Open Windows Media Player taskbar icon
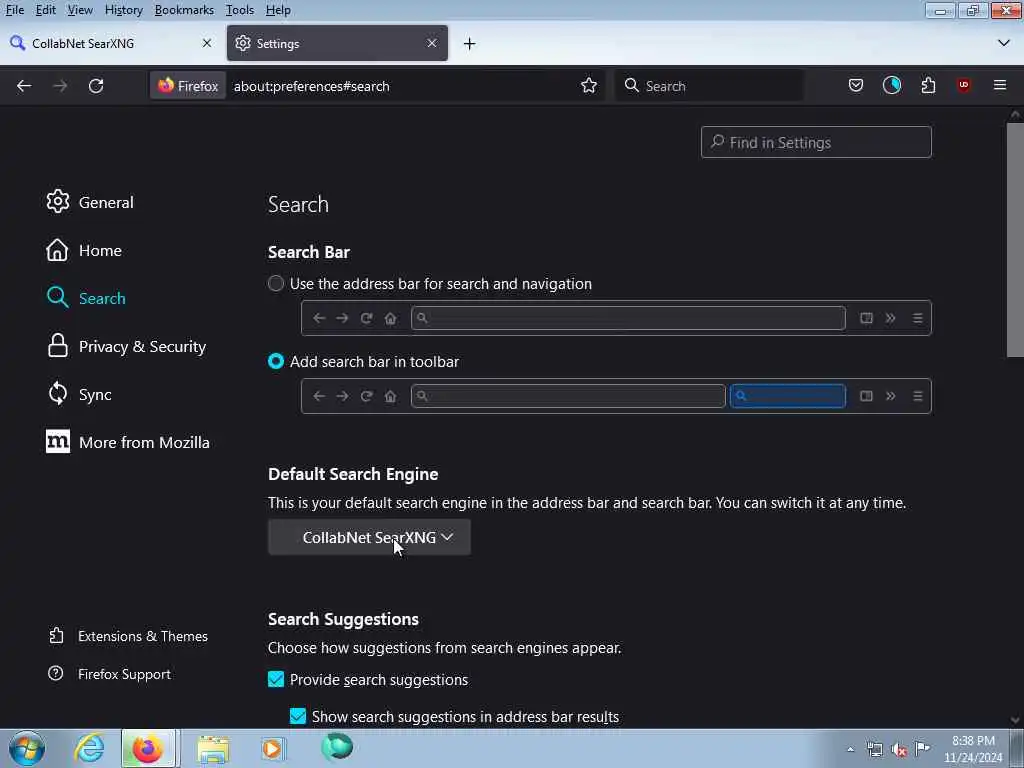The width and height of the screenshot is (1024, 768). click(x=273, y=748)
